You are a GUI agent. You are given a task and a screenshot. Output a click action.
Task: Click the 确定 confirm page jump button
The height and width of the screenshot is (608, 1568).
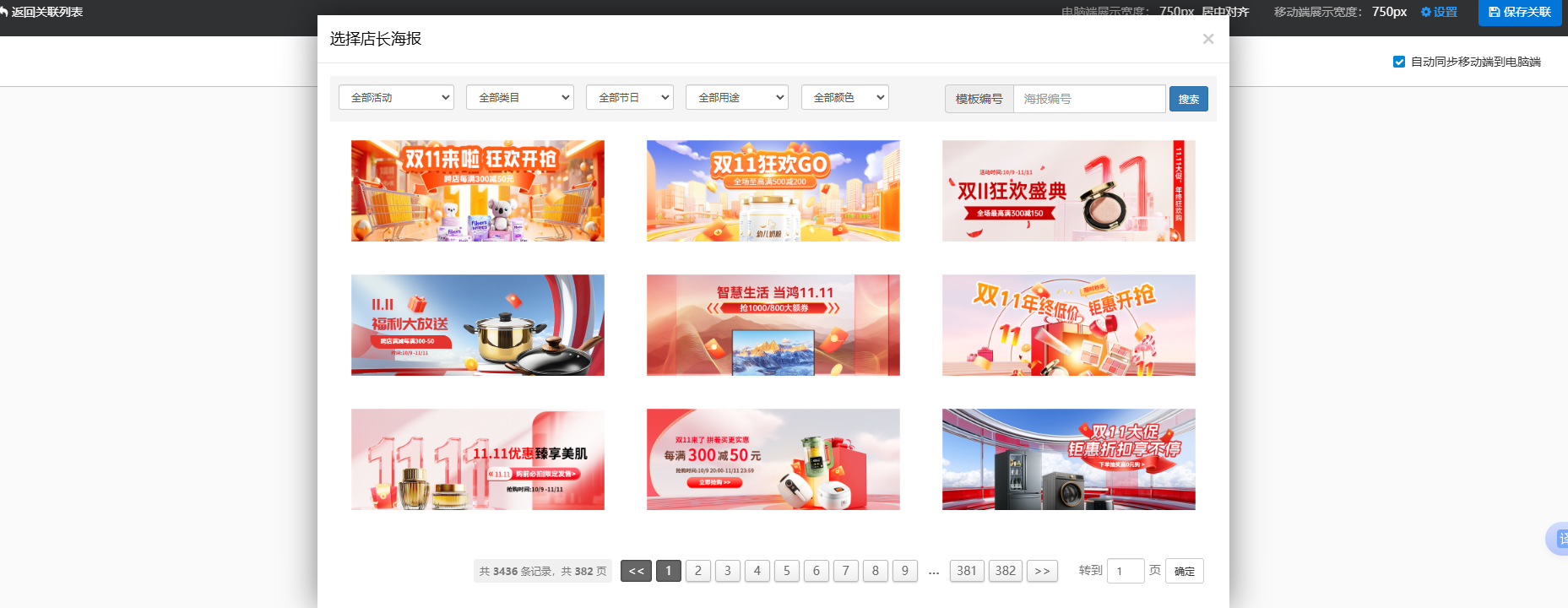(1184, 572)
